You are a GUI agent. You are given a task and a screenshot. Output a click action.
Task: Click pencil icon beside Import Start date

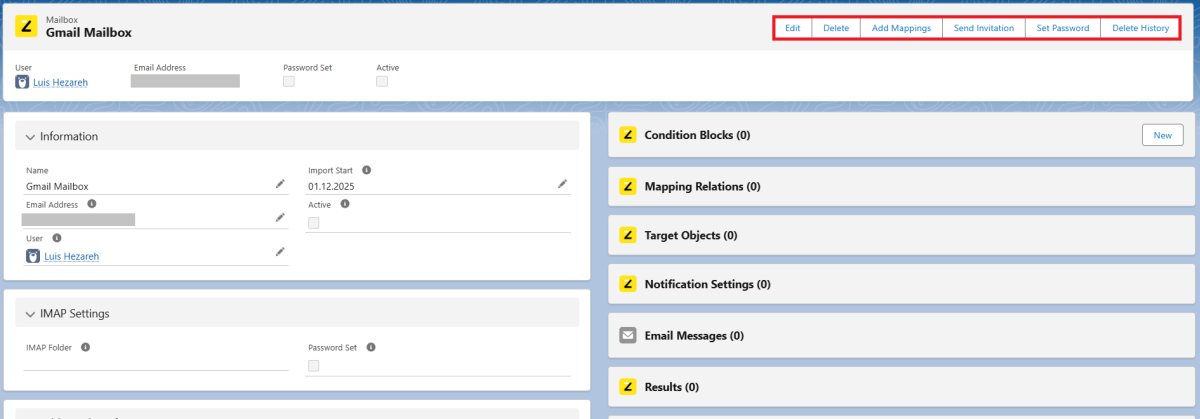pyautogui.click(x=562, y=185)
